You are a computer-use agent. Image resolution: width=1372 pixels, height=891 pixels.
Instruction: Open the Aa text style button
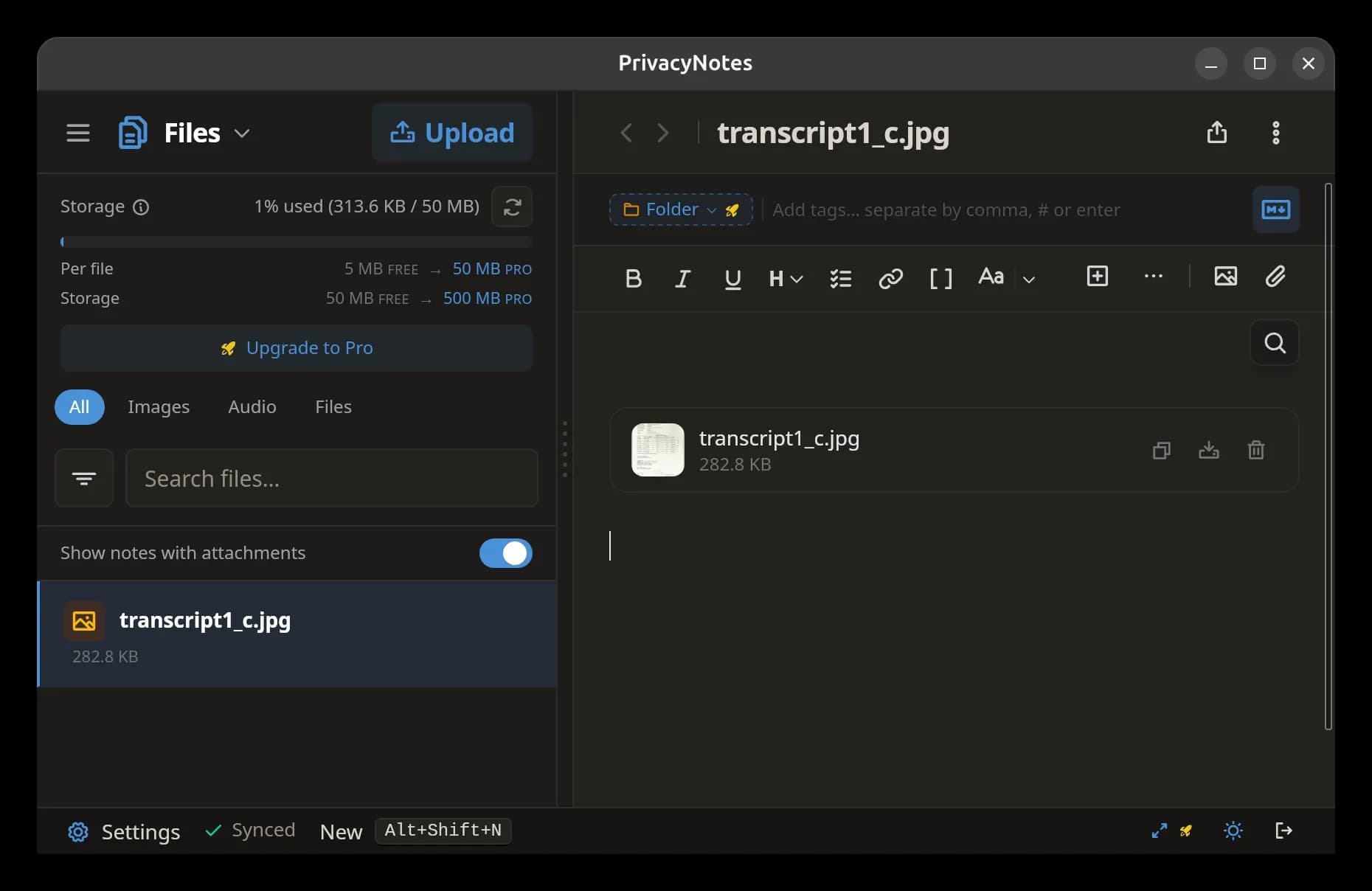point(991,277)
